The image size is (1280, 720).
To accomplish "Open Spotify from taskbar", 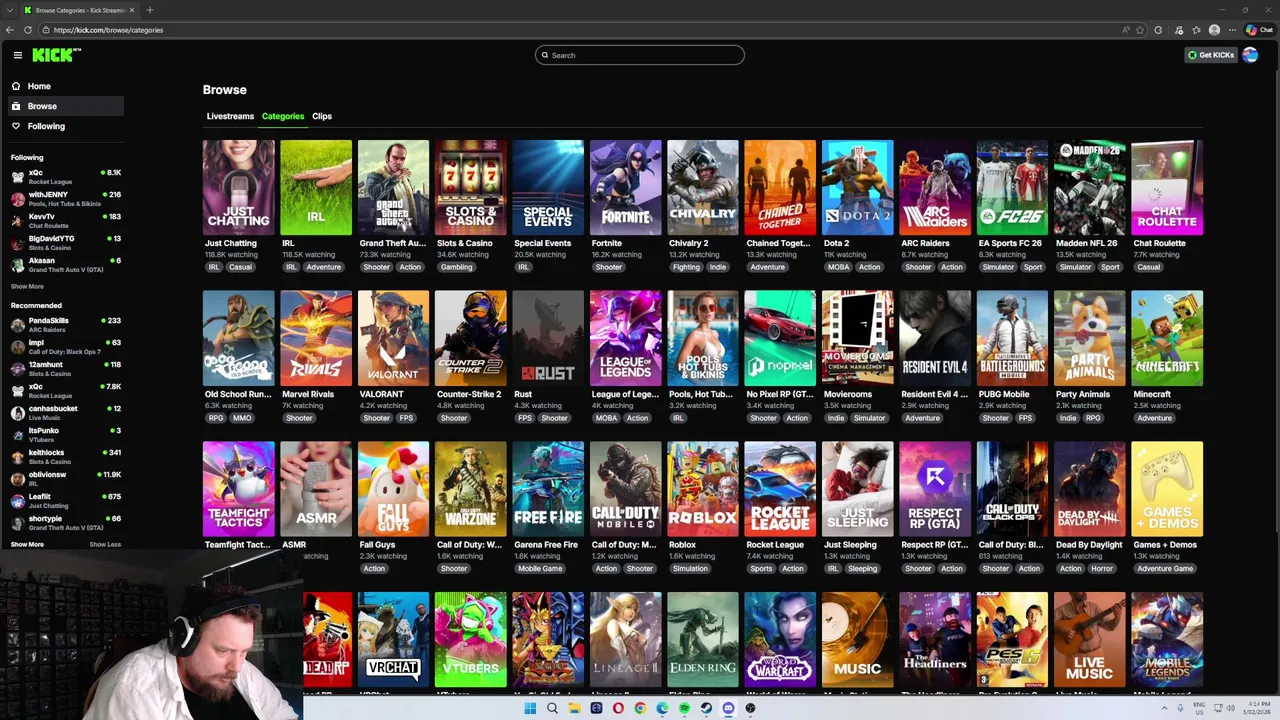I will tap(684, 708).
